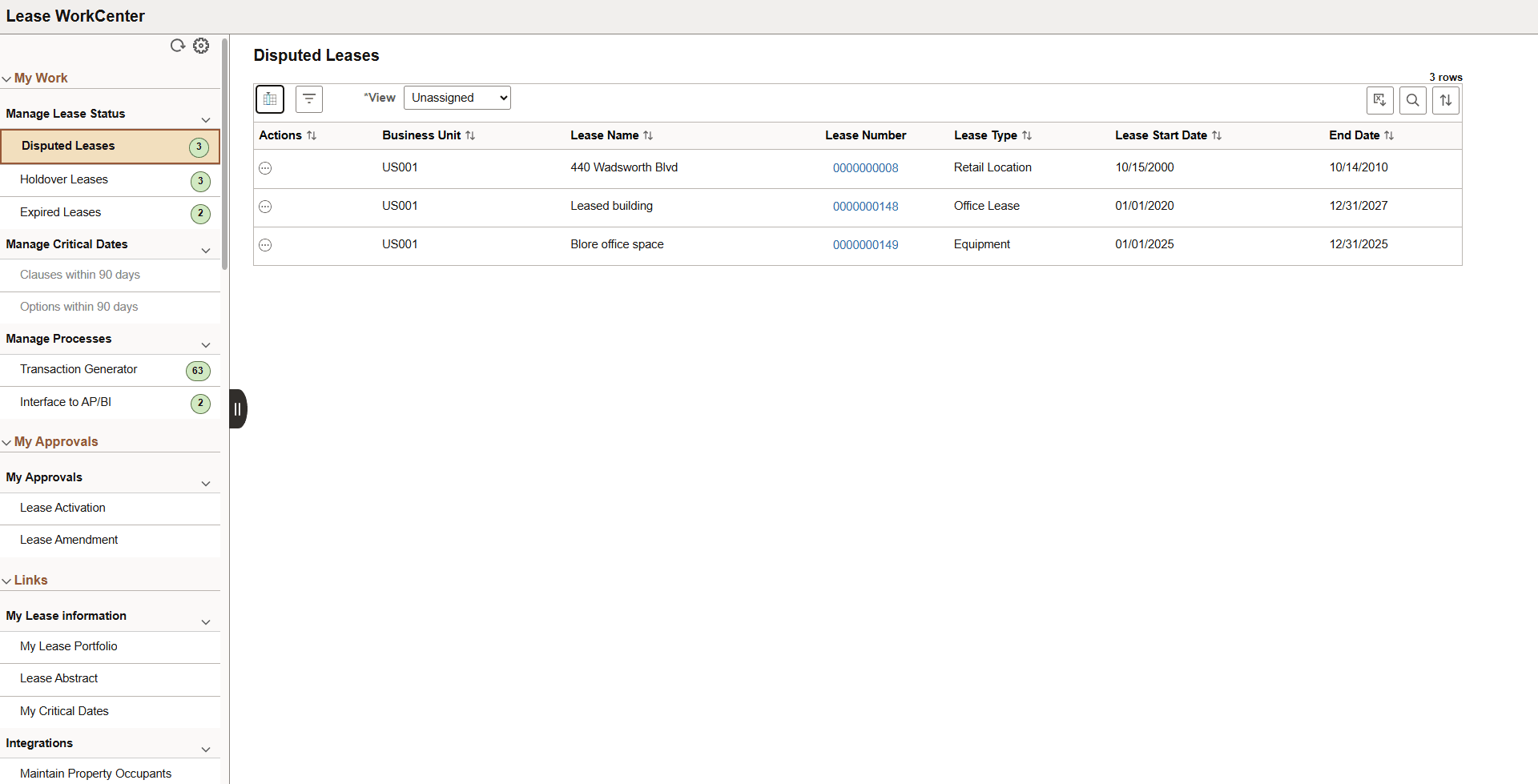1538x784 pixels.
Task: Click the Equipment lease type cell
Action: 982,244
